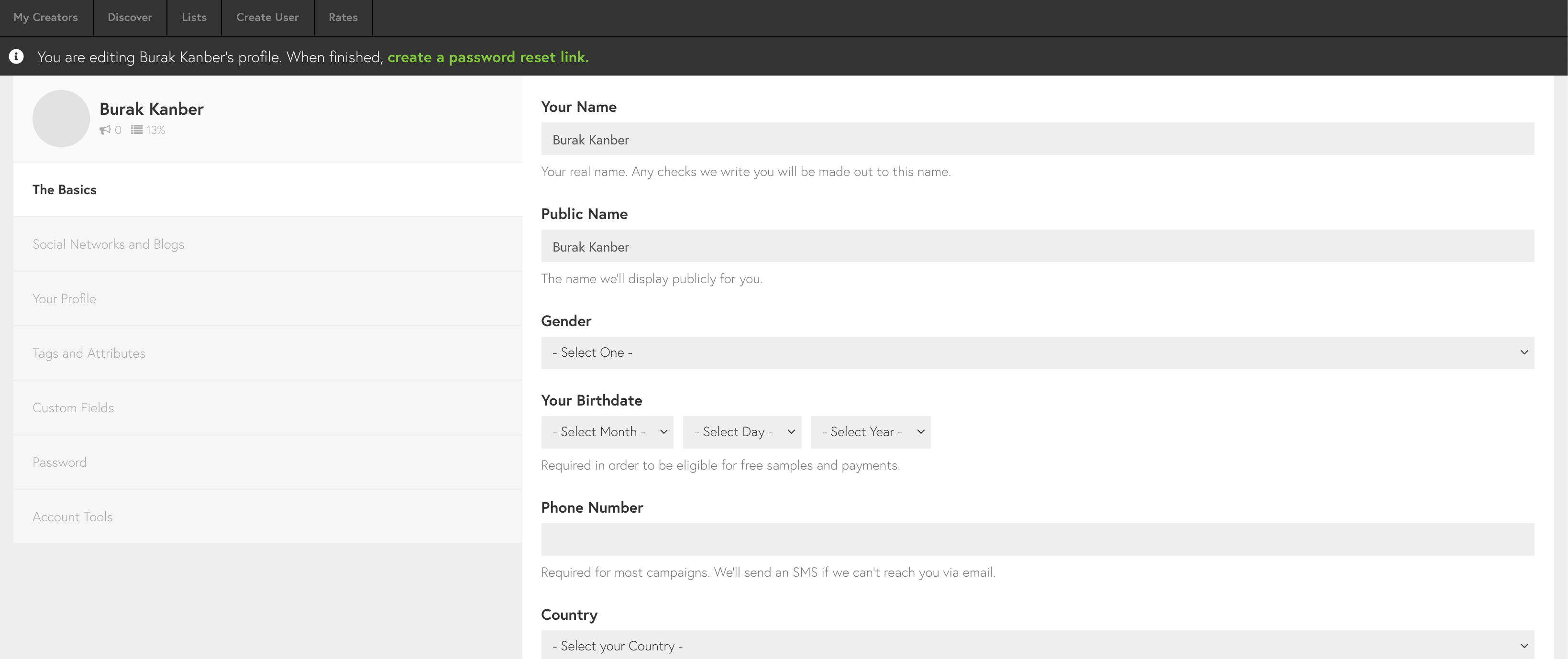Screen dimensions: 1568x659
Task: Open Account Tools section
Action: click(x=268, y=516)
